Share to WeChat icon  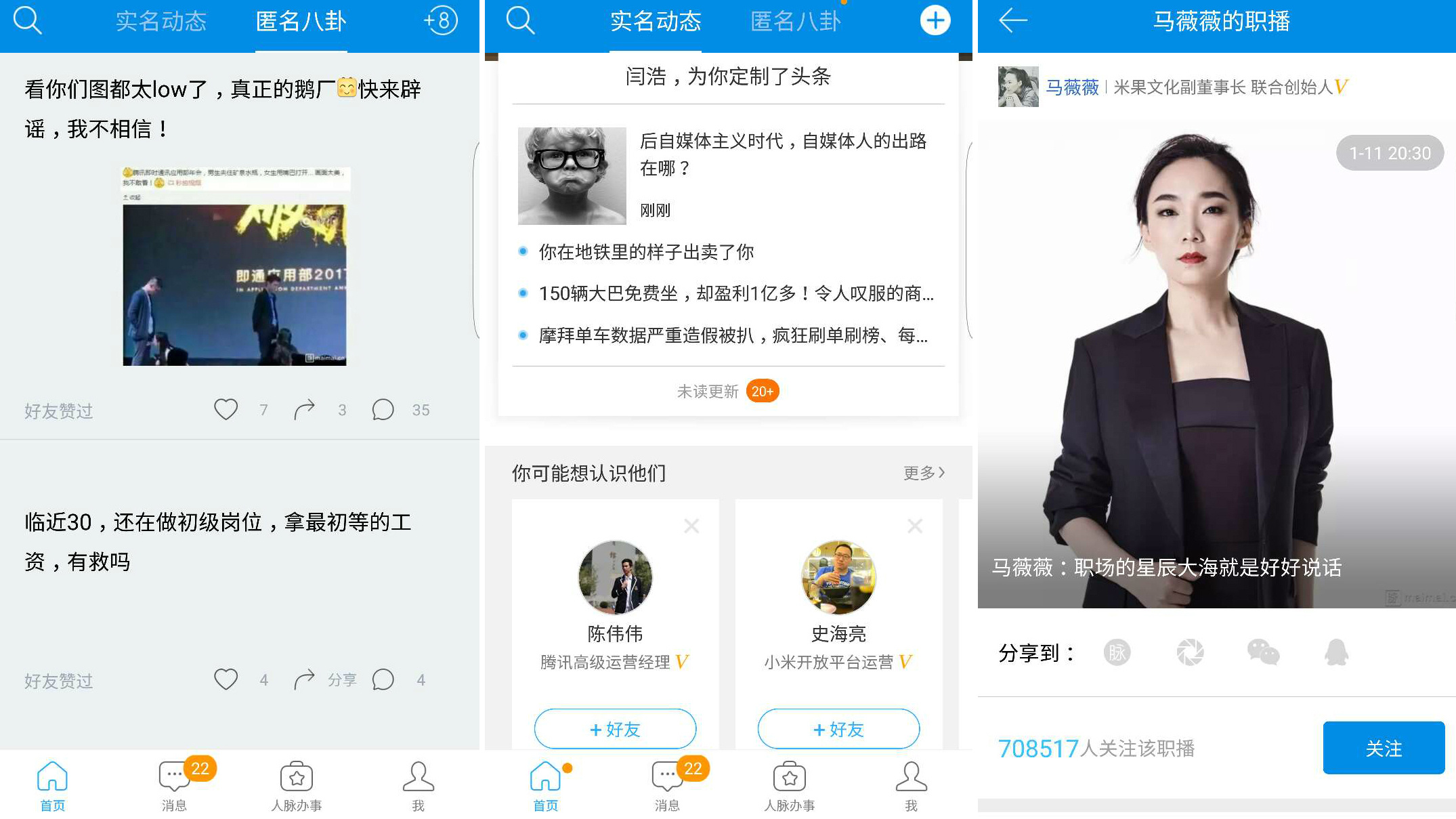click(1263, 652)
